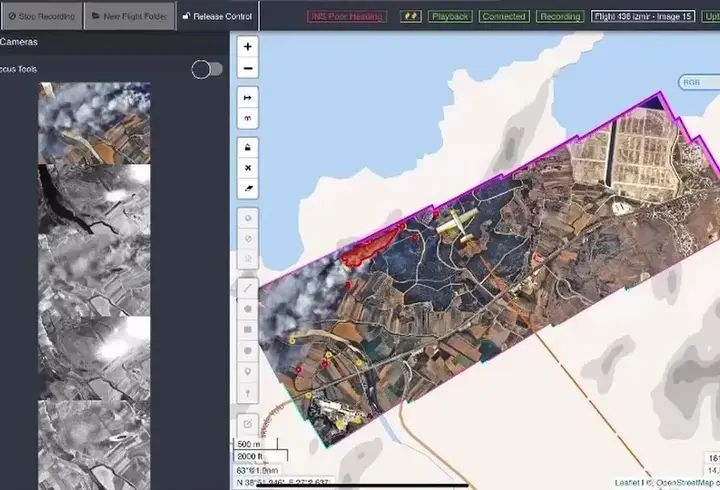Toggle the map lock icon
Screen dimensions: 720x490
pos(248,148)
